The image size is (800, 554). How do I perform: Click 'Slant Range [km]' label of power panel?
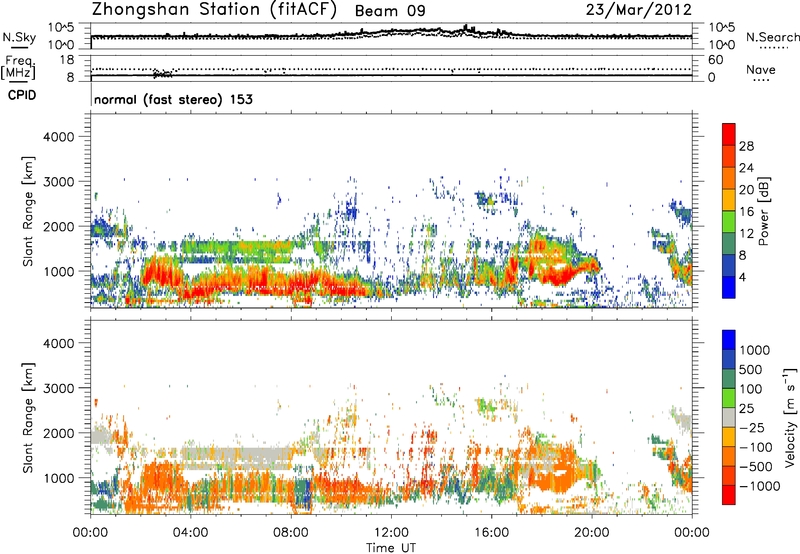(x=29, y=211)
